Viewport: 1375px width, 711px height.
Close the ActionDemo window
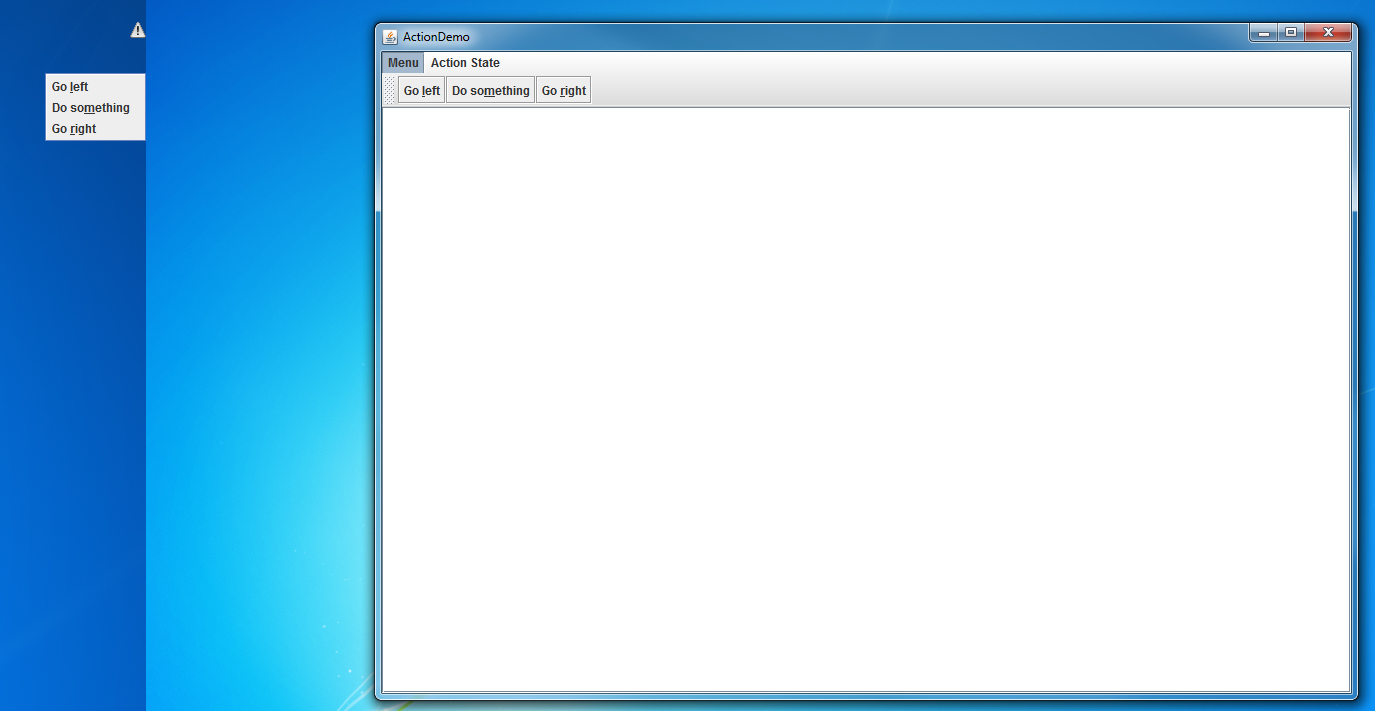tap(1328, 33)
